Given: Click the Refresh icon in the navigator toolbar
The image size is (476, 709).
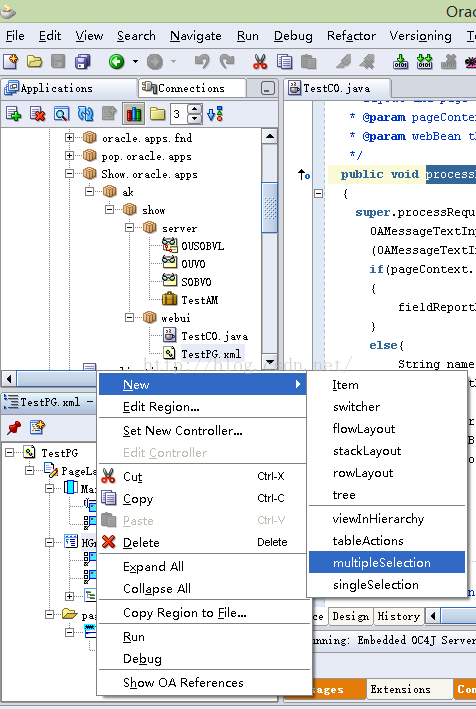Looking at the screenshot, I should (x=85, y=114).
